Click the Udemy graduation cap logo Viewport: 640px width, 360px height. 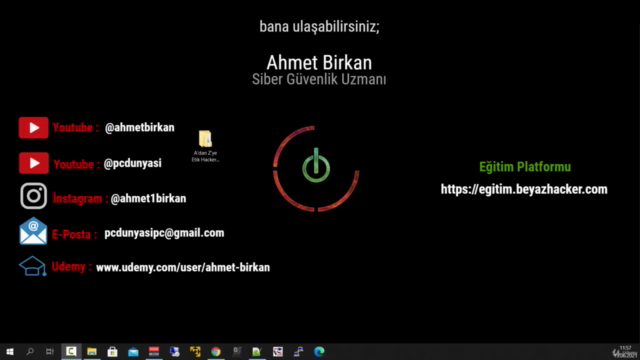coord(33,266)
